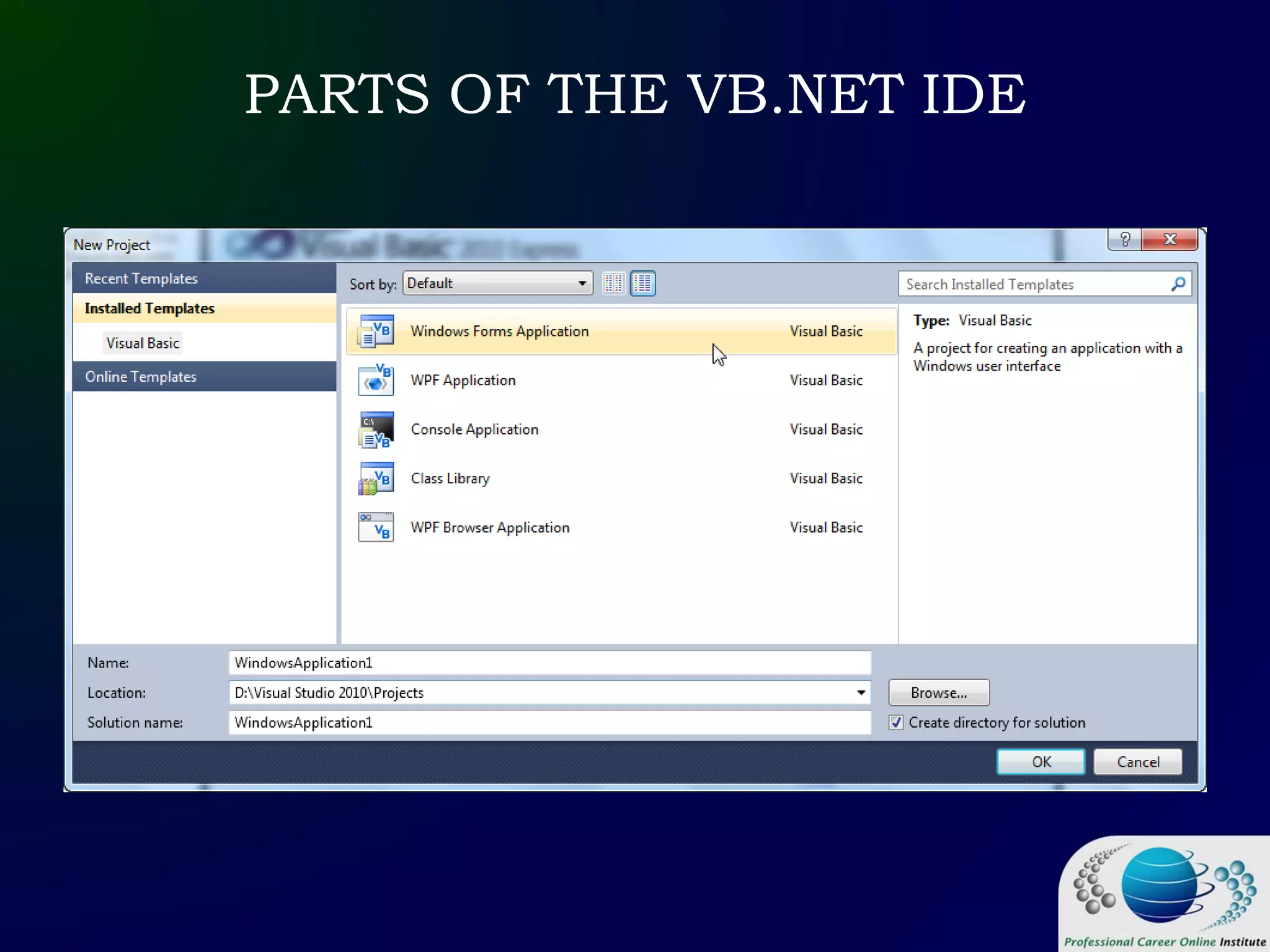Click 'Visual Basic' label in Class Library row
Image resolution: width=1270 pixels, height=952 pixels.
tap(827, 478)
